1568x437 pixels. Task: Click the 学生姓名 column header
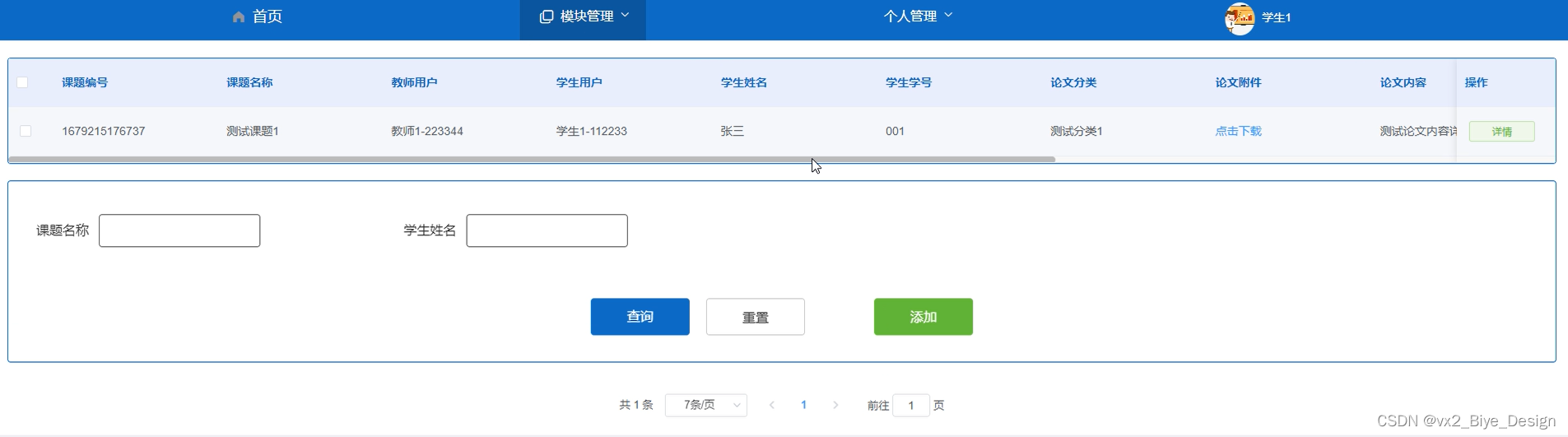(744, 82)
